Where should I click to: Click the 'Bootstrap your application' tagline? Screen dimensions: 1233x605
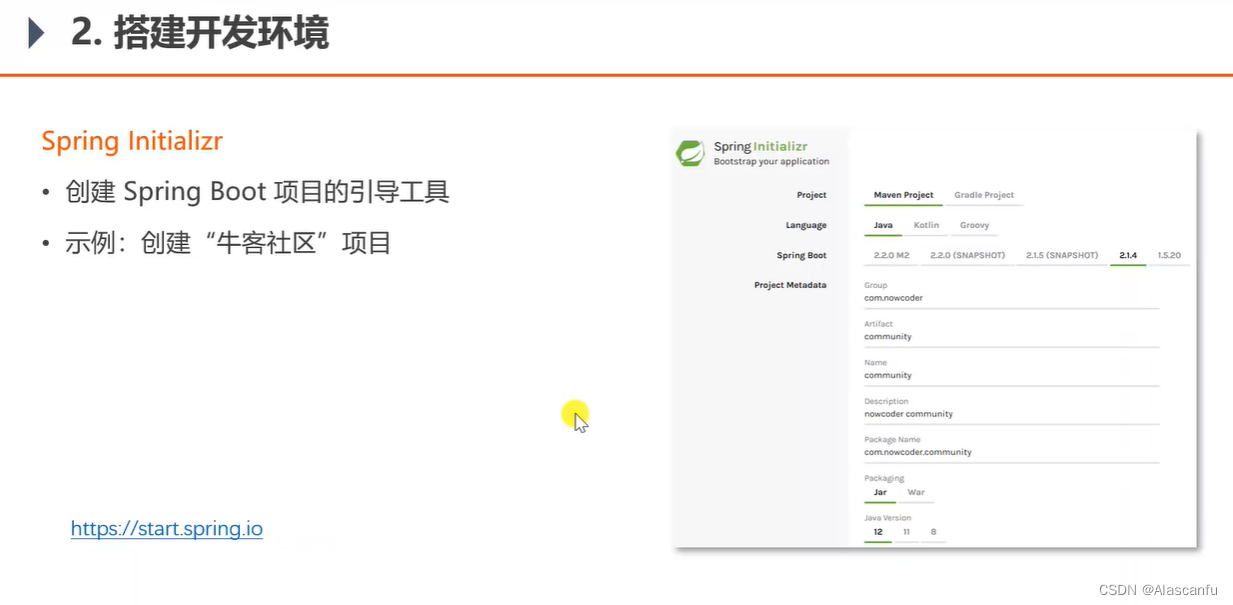771,161
